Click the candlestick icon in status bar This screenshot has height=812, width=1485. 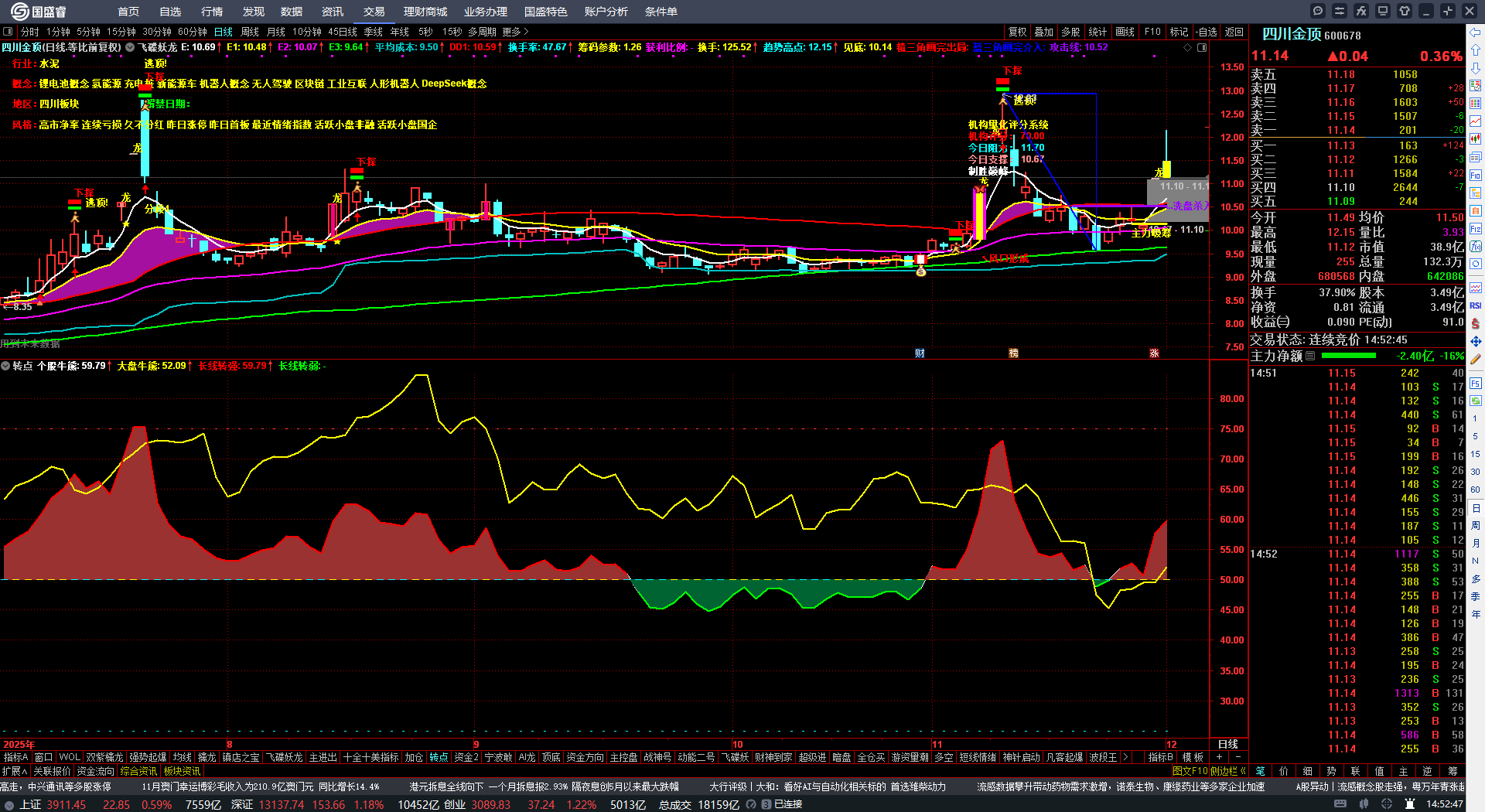pyautogui.click(x=1362, y=804)
